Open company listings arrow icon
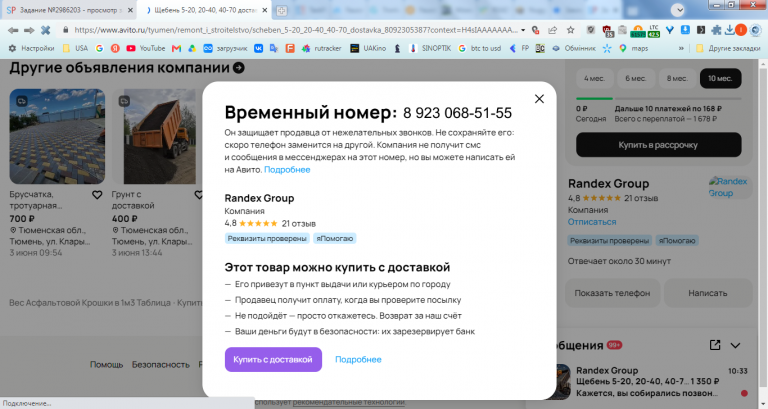Viewport: 768px width, 409px height. [239, 68]
